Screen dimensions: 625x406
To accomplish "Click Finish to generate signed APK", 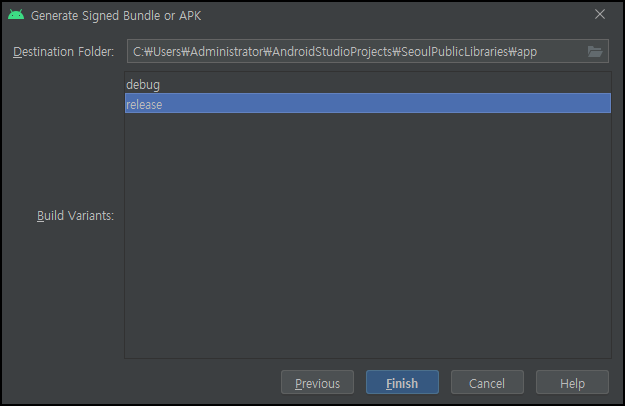I will click(x=402, y=382).
